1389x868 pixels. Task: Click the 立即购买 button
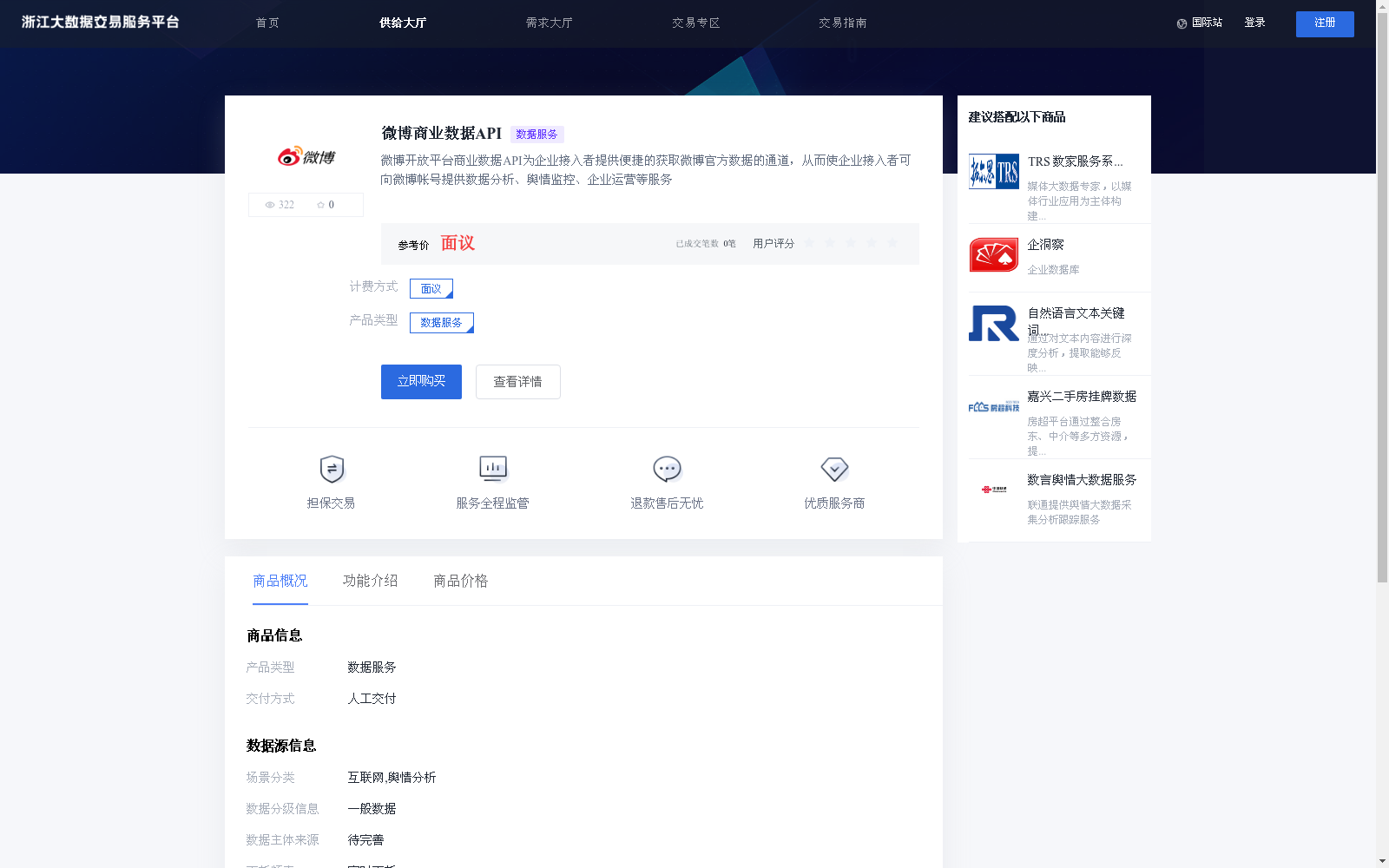tap(421, 382)
